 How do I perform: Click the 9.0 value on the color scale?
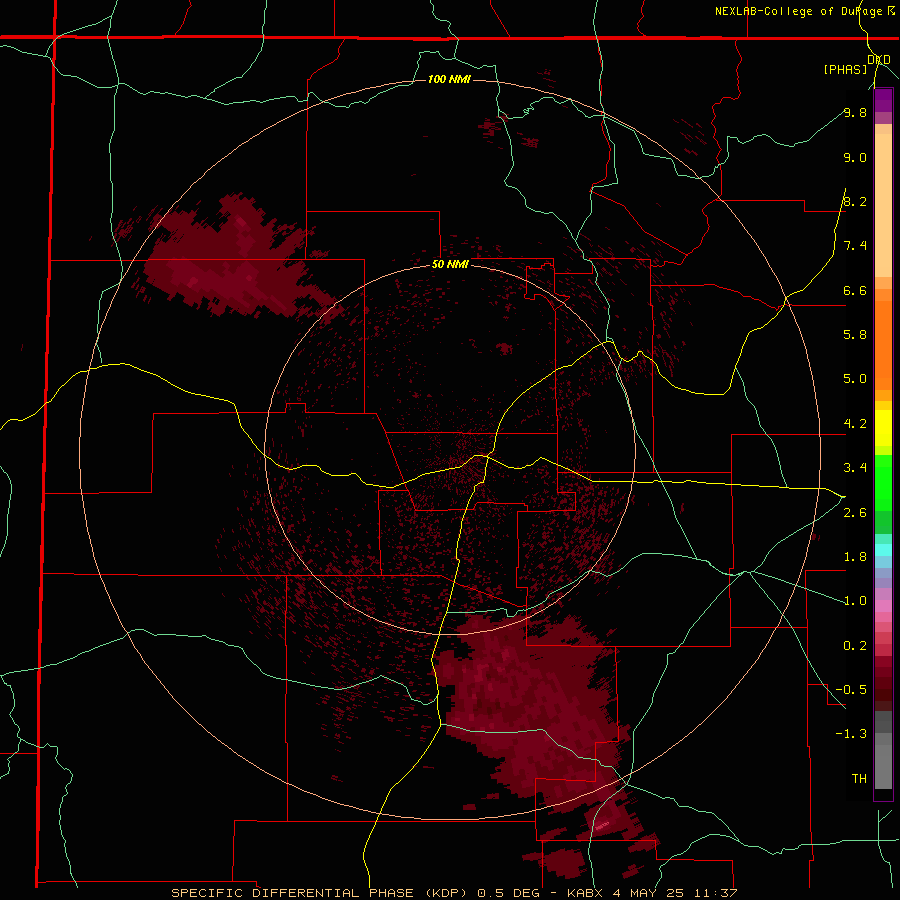[855, 158]
